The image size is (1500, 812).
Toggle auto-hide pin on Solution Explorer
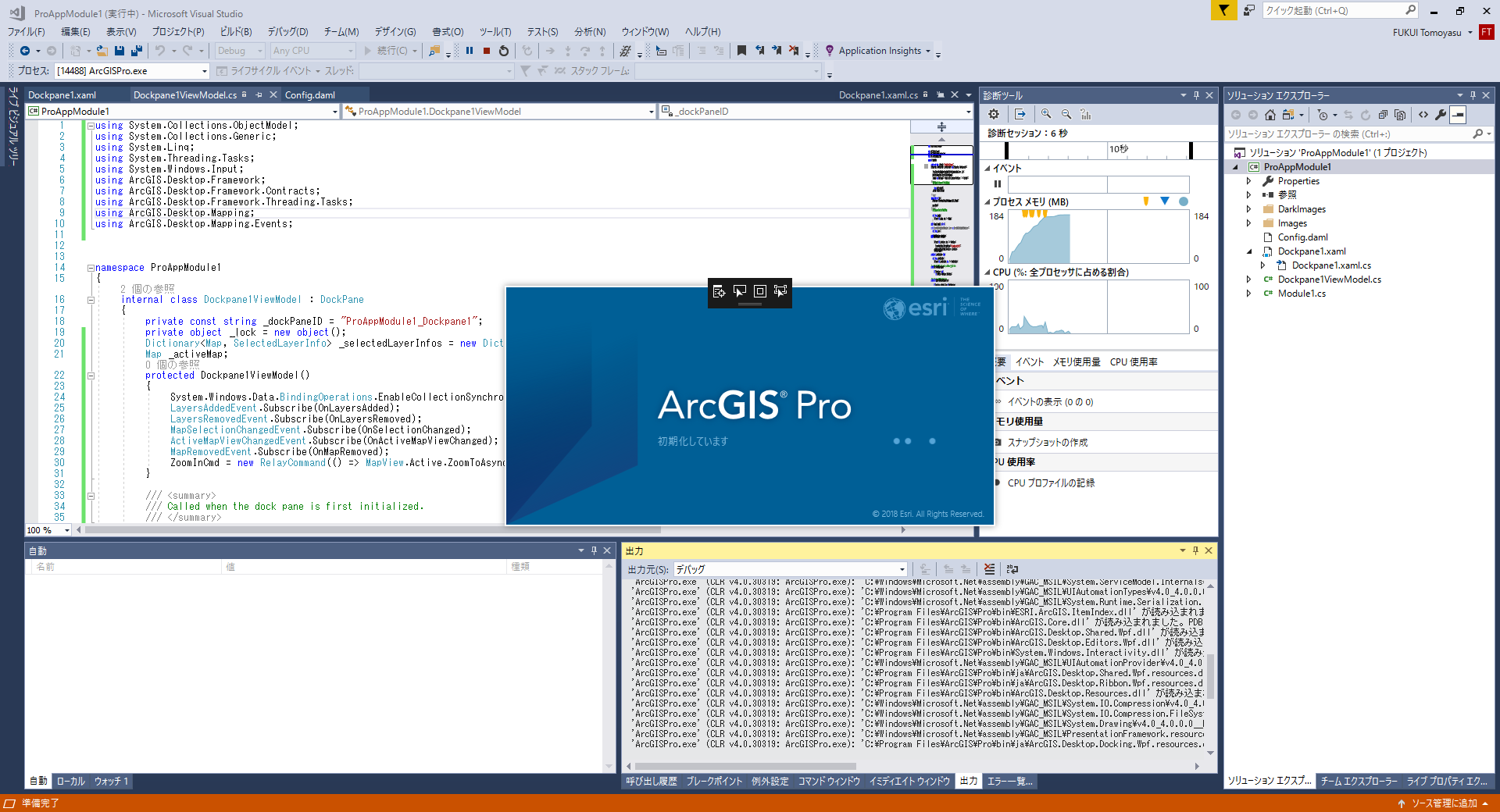pos(1473,95)
